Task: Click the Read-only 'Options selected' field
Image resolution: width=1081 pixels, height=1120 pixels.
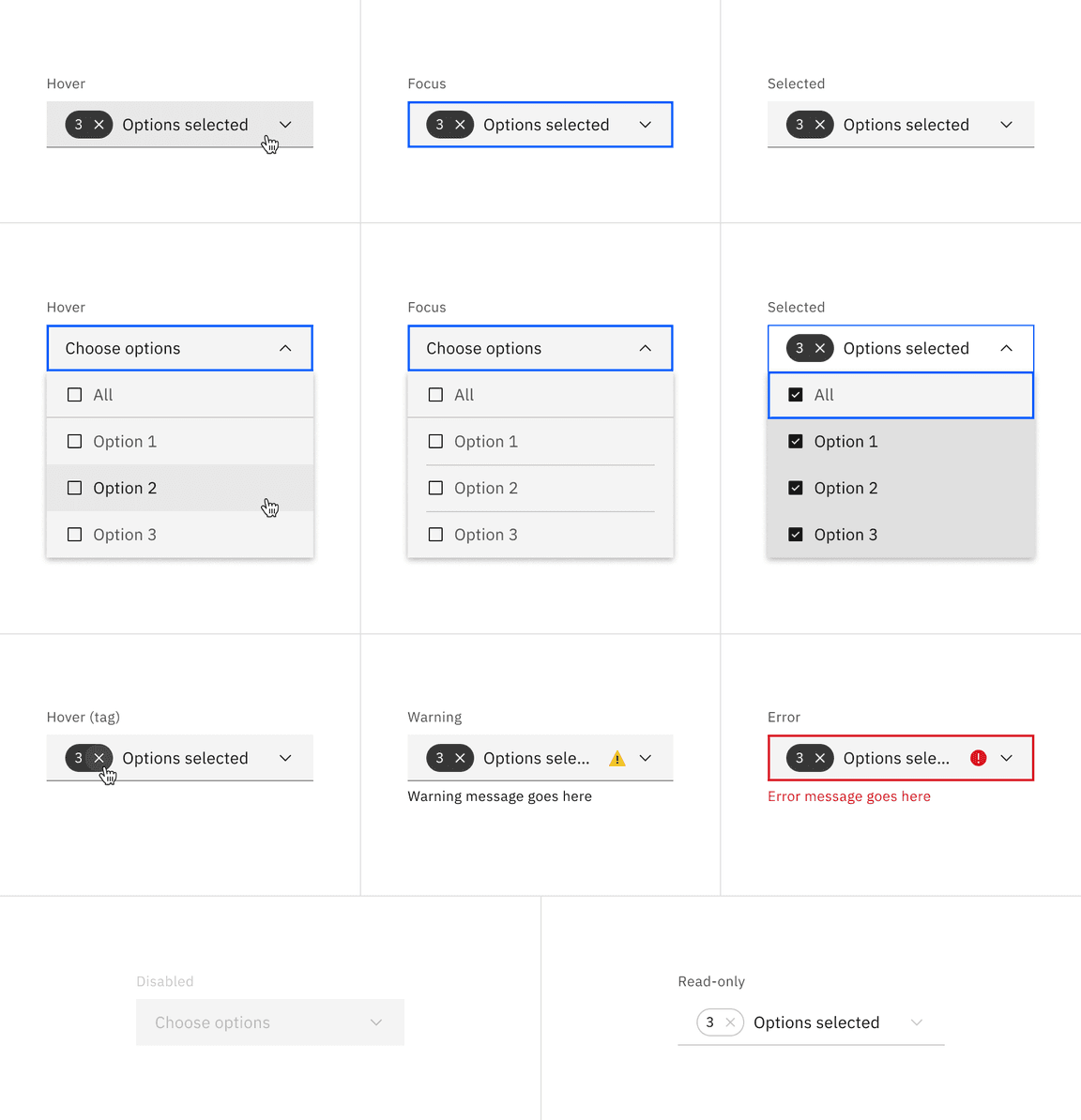Action: pos(816,1022)
